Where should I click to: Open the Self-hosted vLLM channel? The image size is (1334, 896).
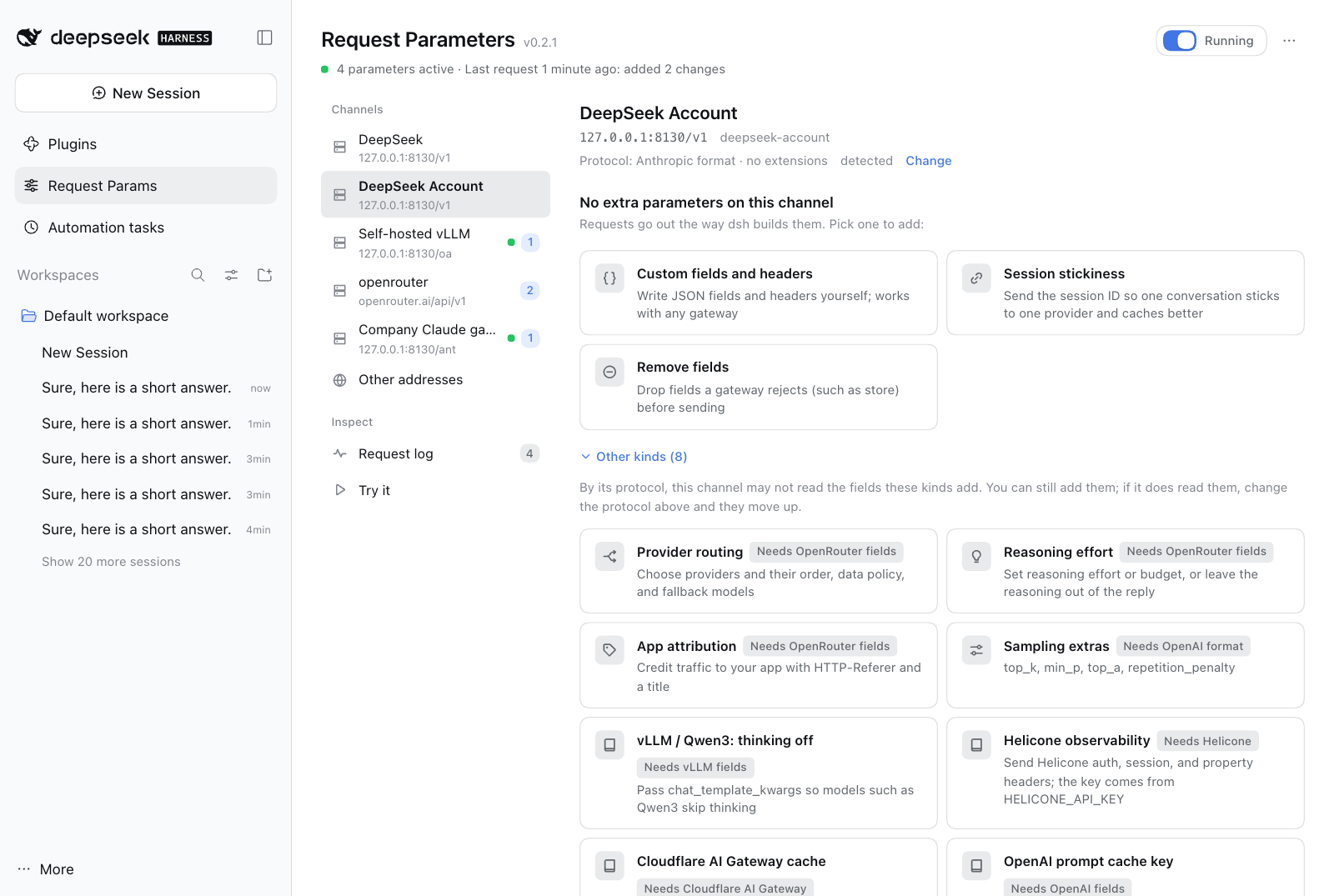pyautogui.click(x=435, y=243)
